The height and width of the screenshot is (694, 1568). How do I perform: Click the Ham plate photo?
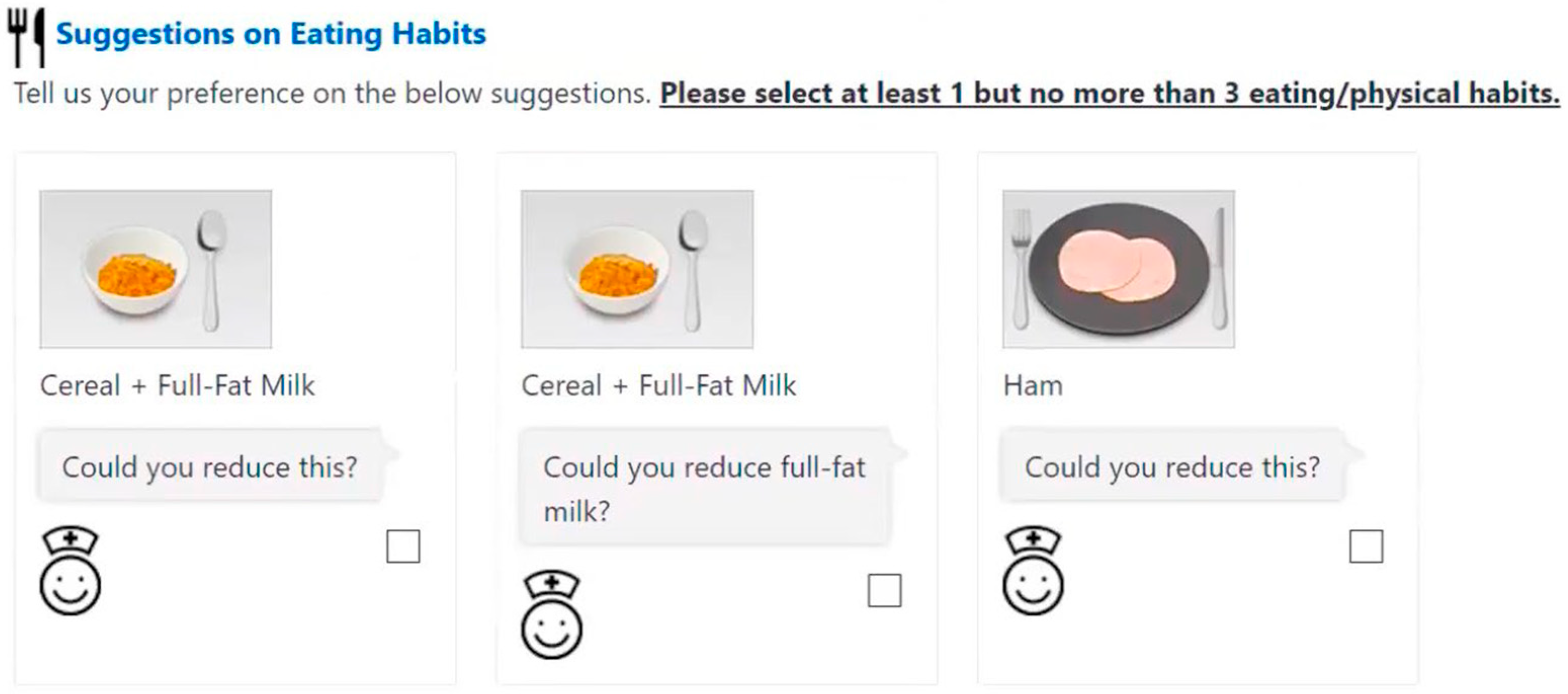coord(1118,269)
